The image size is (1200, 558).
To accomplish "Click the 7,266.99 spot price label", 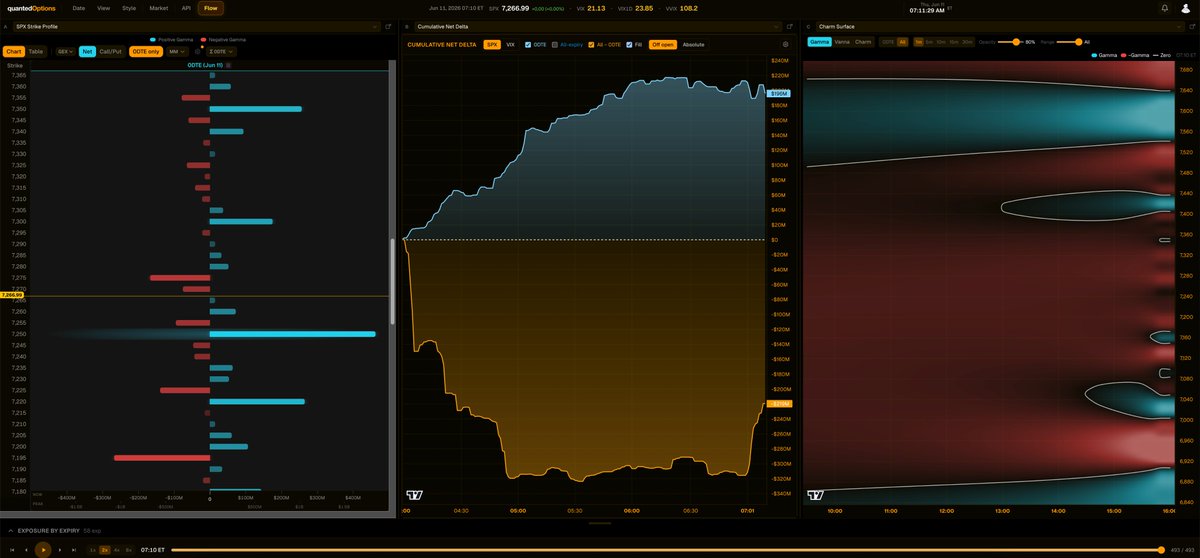I will [12, 295].
